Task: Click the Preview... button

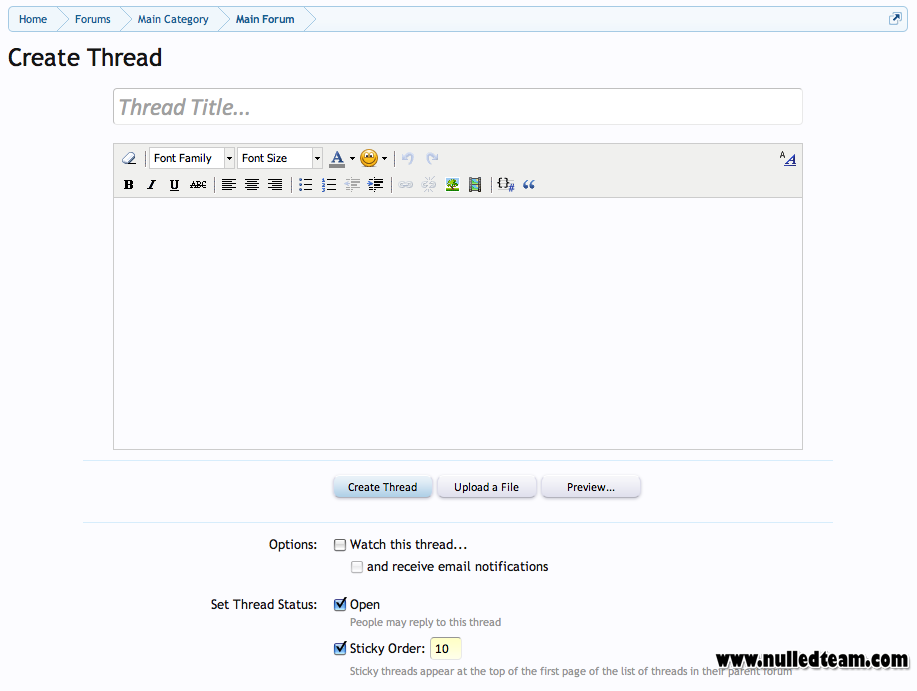Action: point(591,487)
